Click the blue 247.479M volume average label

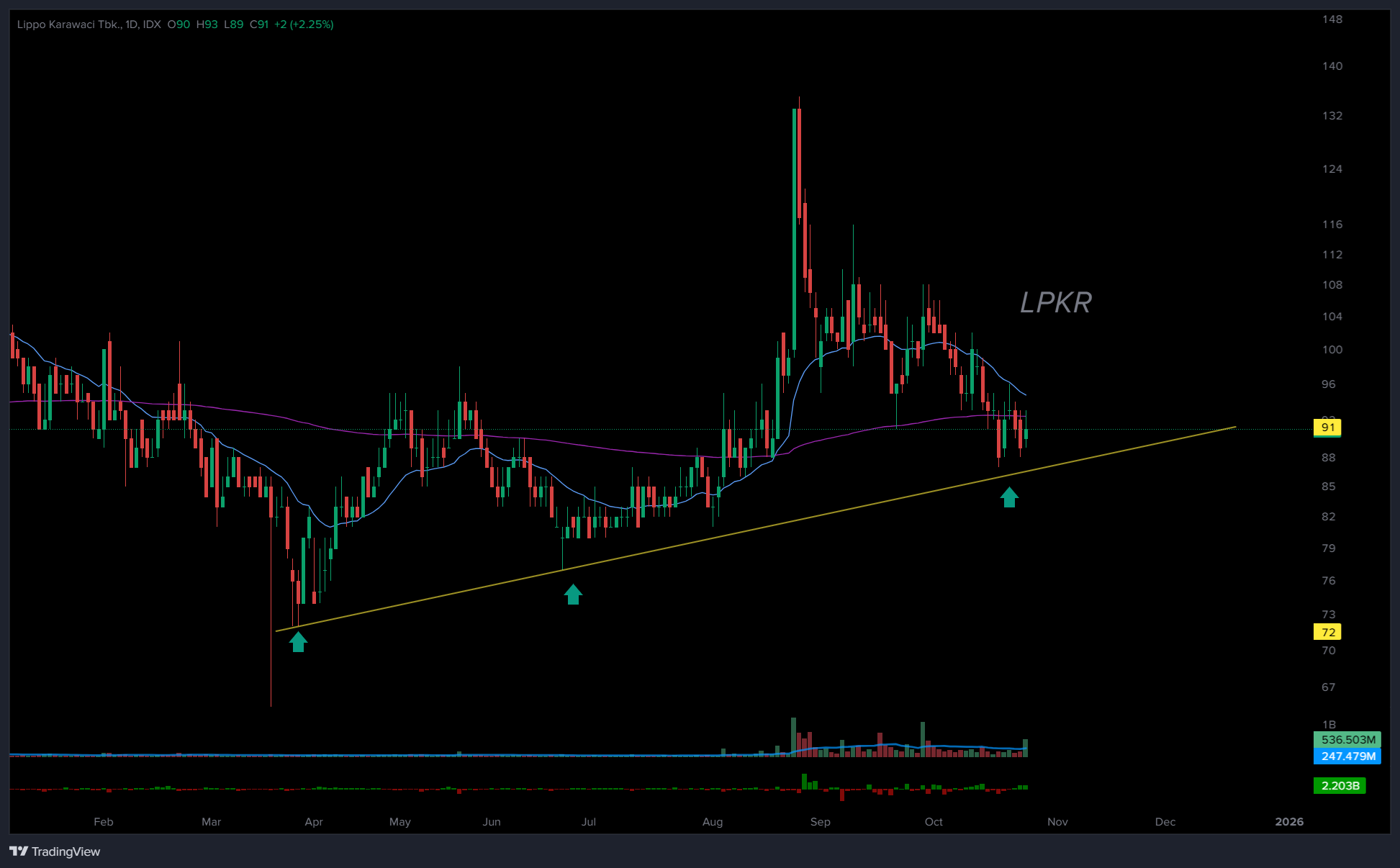[1347, 756]
